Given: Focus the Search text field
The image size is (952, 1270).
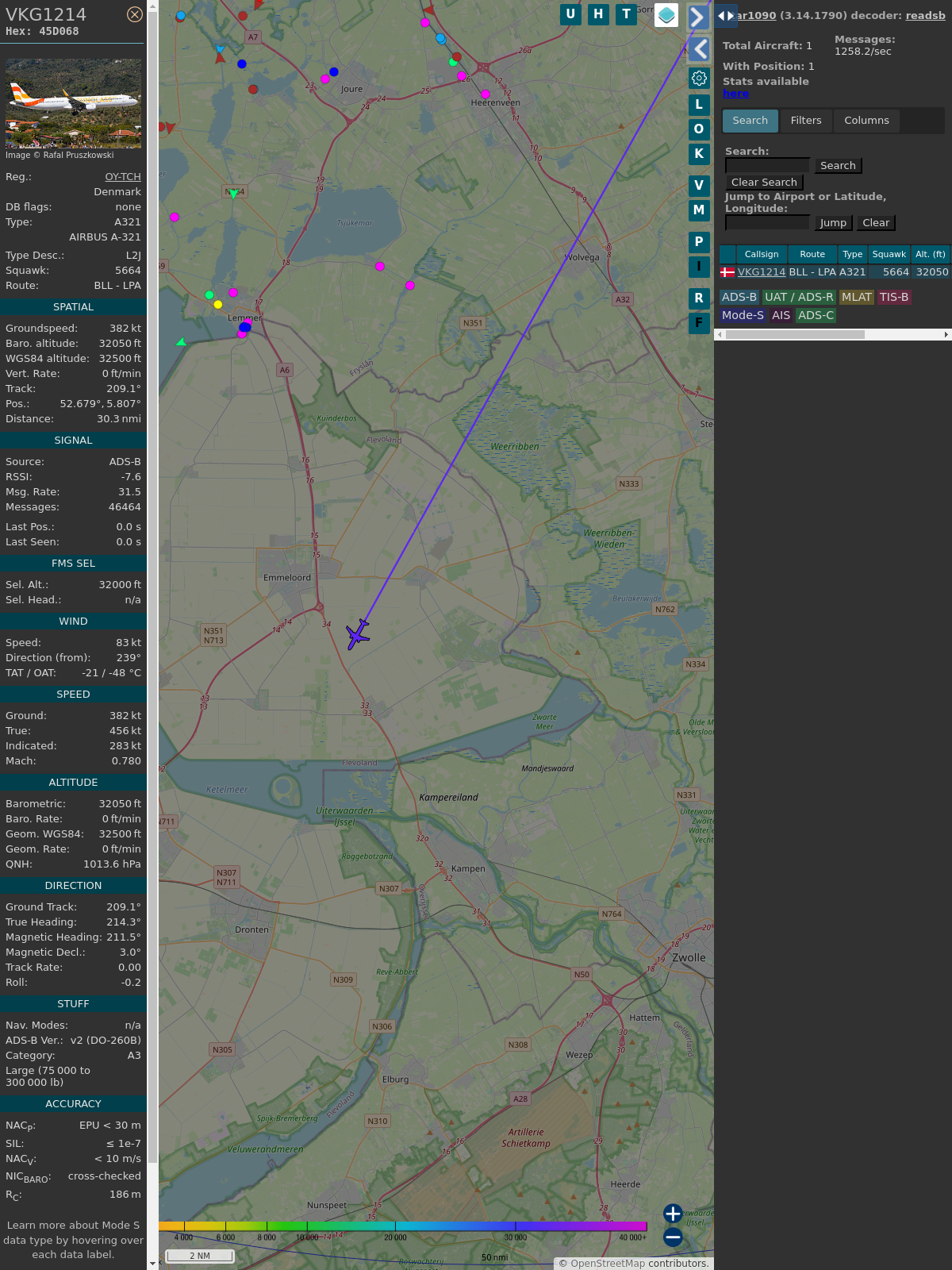Looking at the screenshot, I should (767, 165).
